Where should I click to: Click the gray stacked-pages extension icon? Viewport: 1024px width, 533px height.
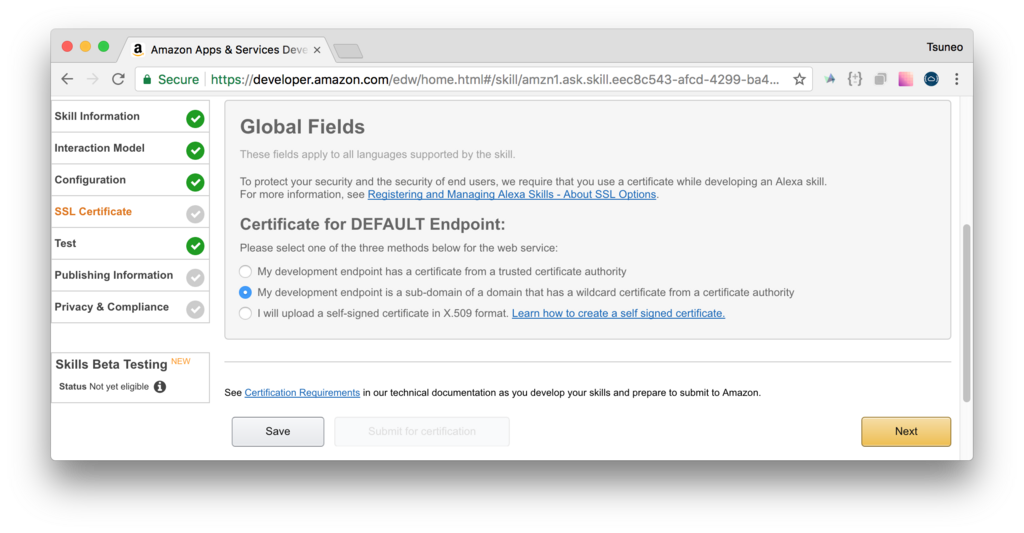[x=880, y=79]
